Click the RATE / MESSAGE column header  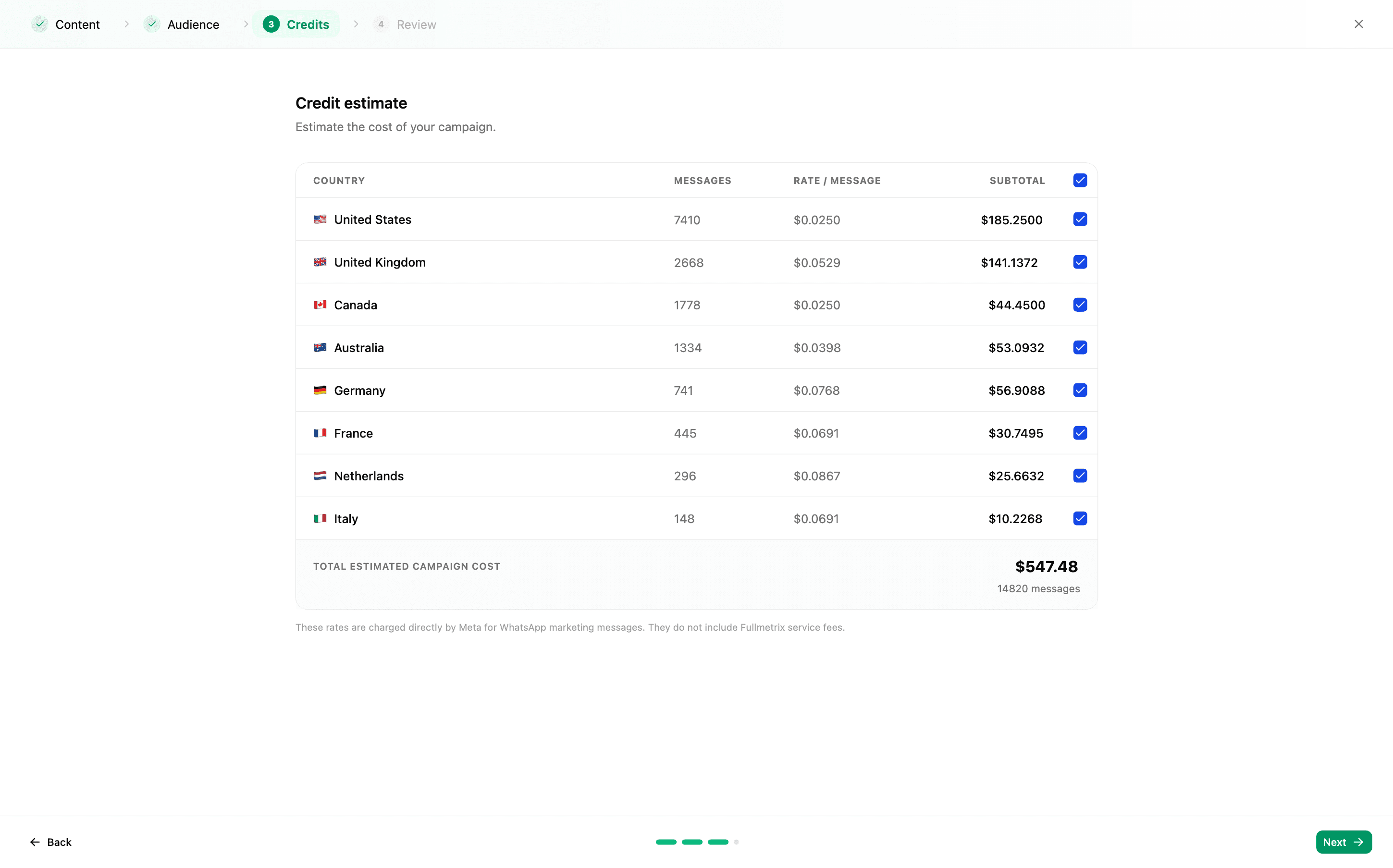pyautogui.click(x=837, y=181)
